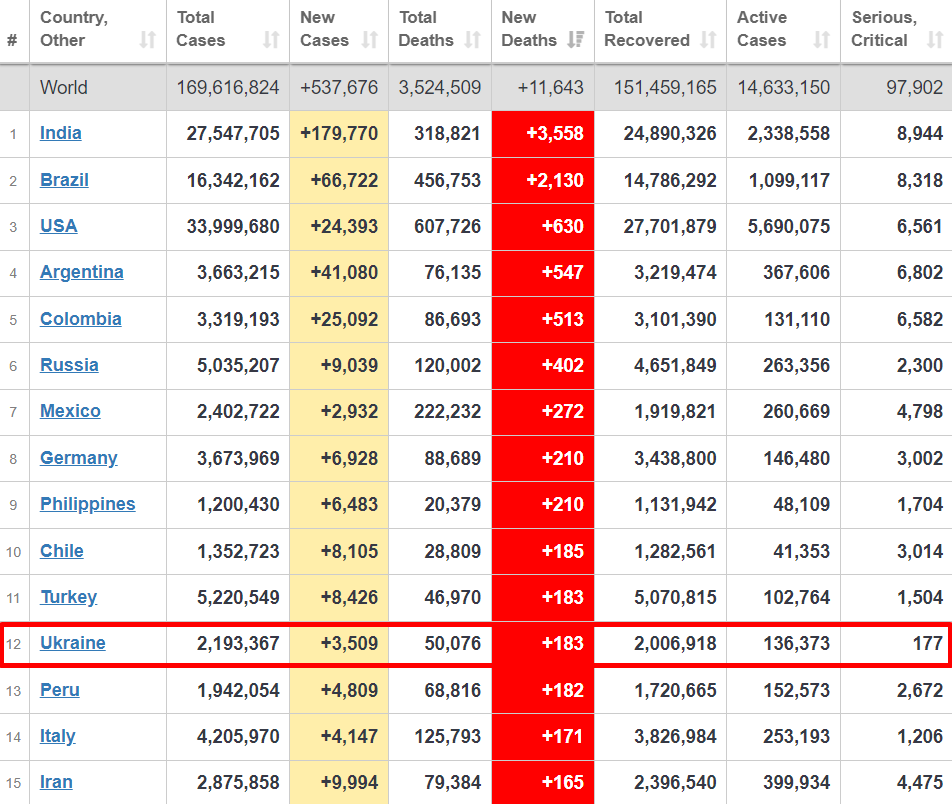
Task: Click the Total Deaths sort arrows icon
Action: coord(473,40)
